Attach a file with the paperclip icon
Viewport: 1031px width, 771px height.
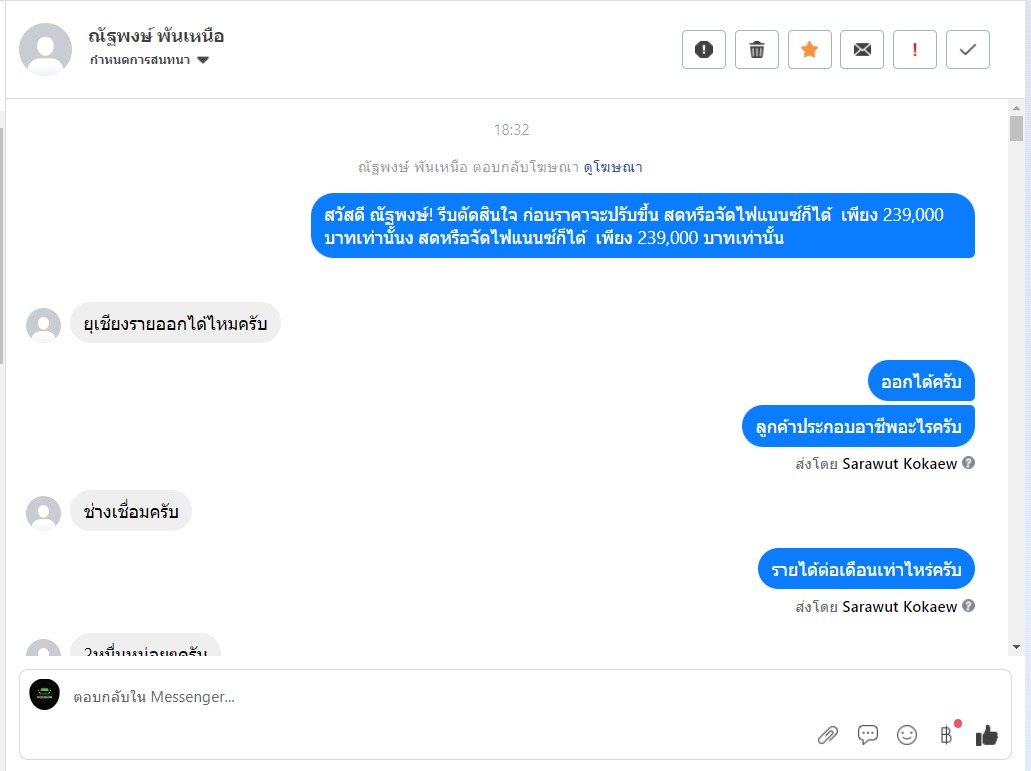(x=828, y=735)
